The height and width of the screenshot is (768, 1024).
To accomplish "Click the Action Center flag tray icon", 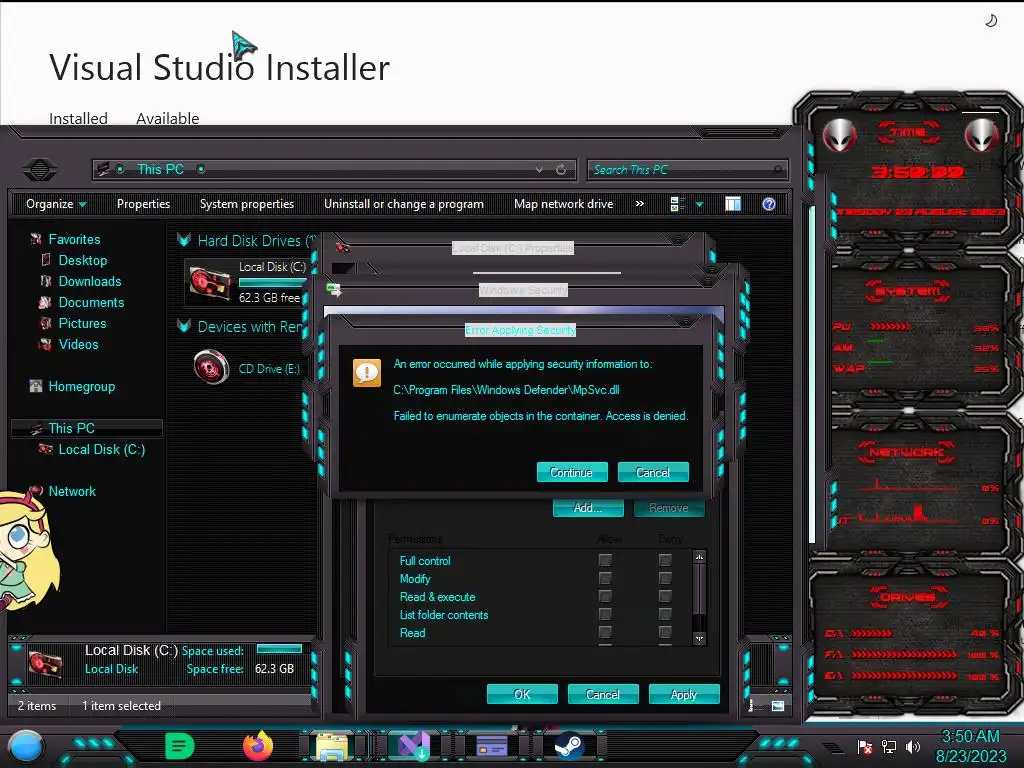I will point(865,747).
